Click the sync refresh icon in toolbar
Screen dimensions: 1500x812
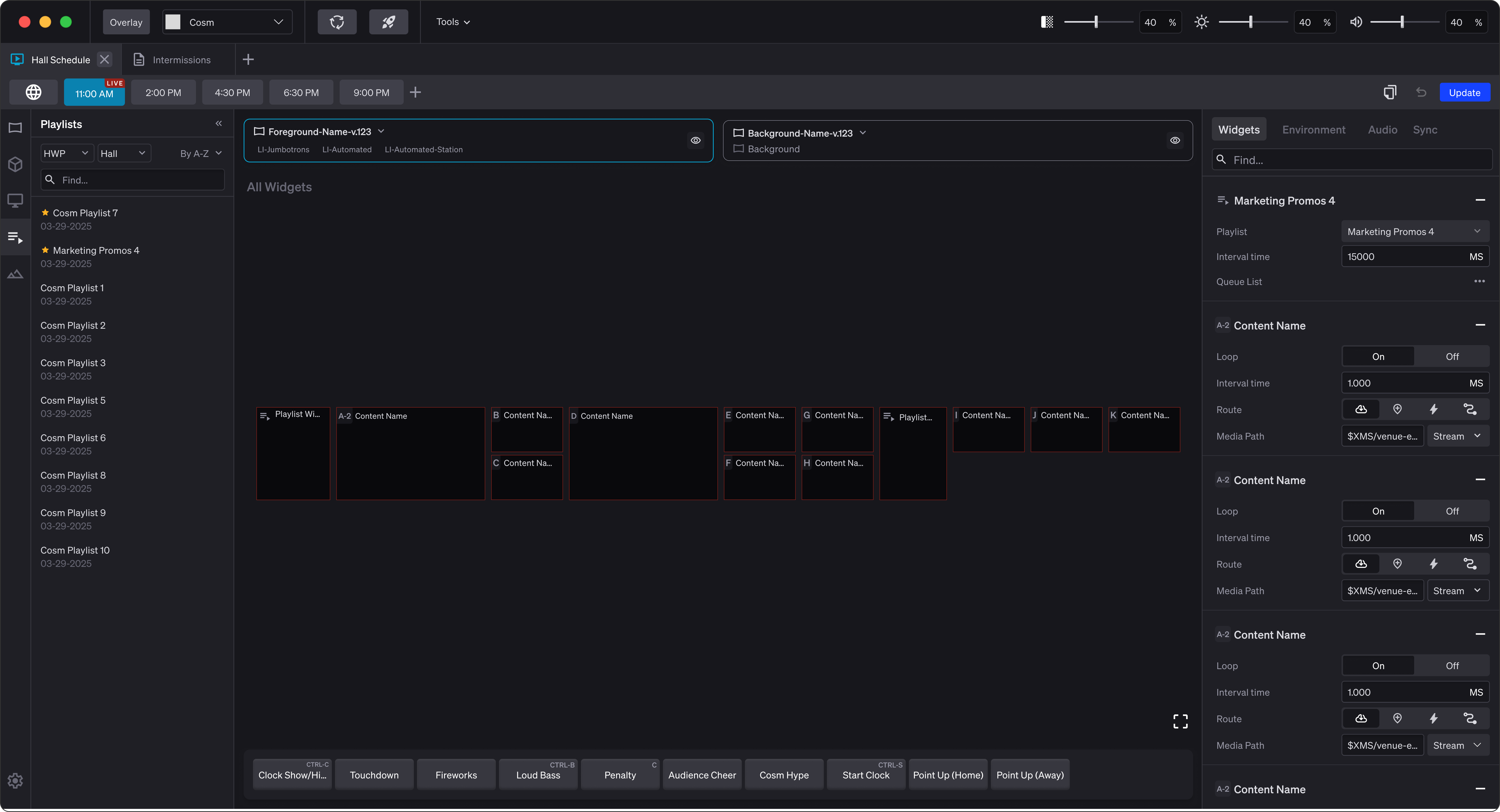pos(337,22)
